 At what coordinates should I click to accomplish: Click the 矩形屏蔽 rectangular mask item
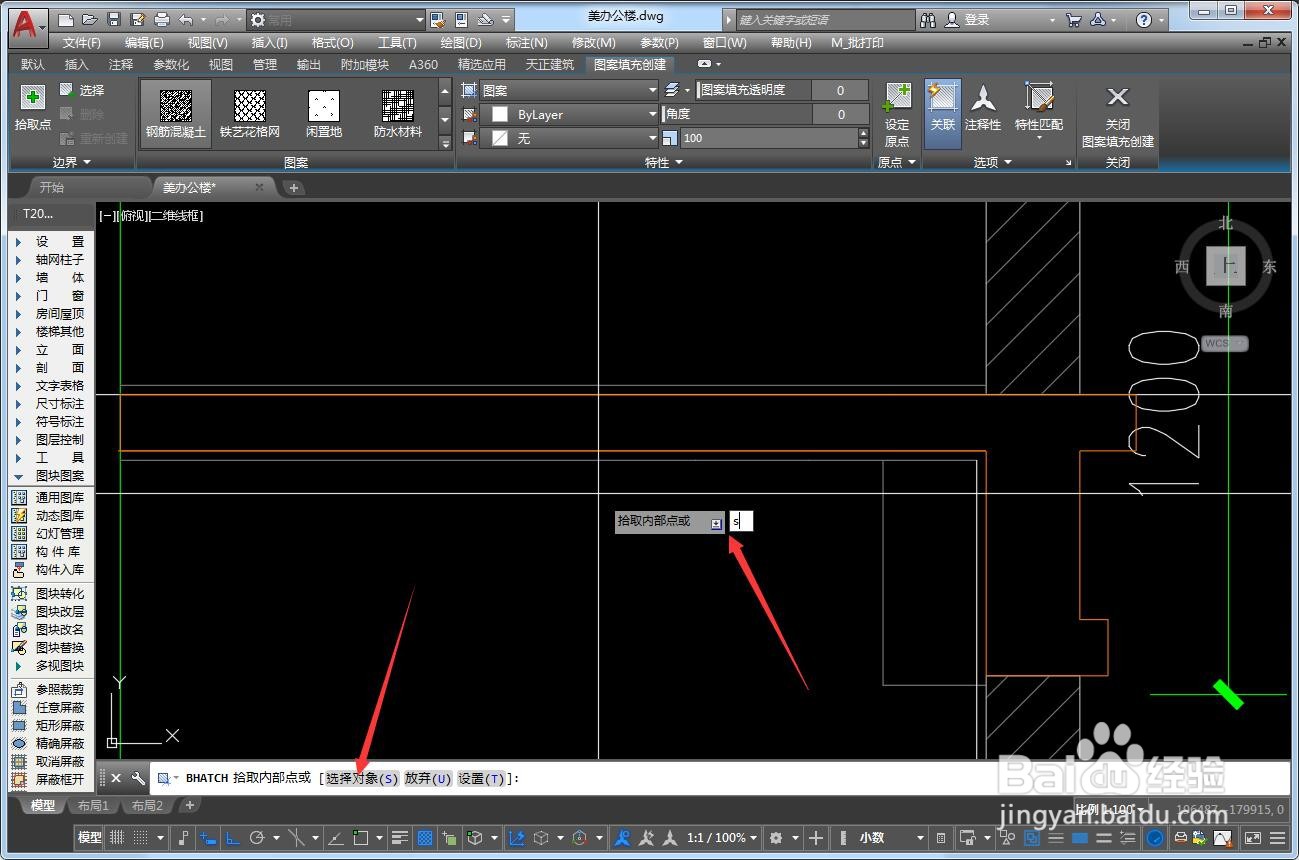(50, 725)
